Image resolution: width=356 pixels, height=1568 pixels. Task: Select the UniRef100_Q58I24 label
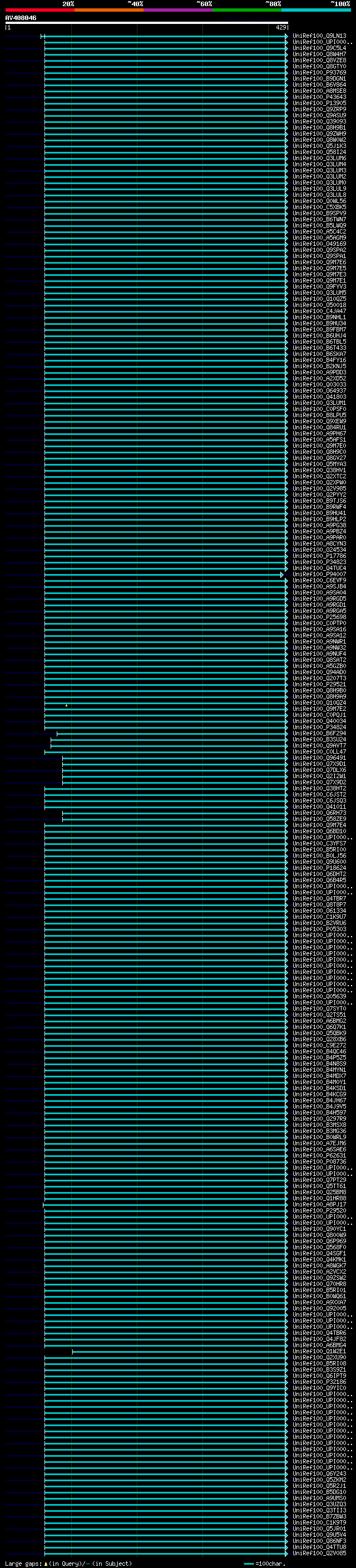point(319,152)
